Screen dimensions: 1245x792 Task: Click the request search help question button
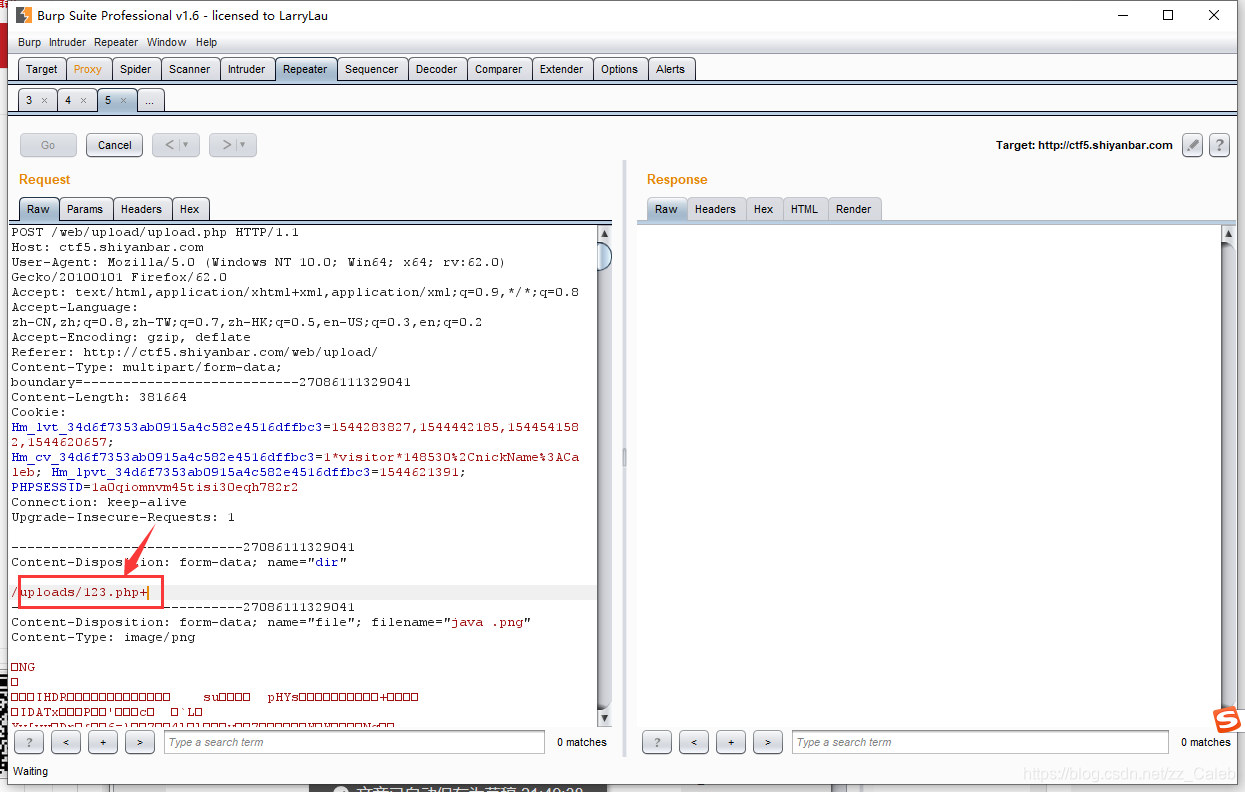29,742
